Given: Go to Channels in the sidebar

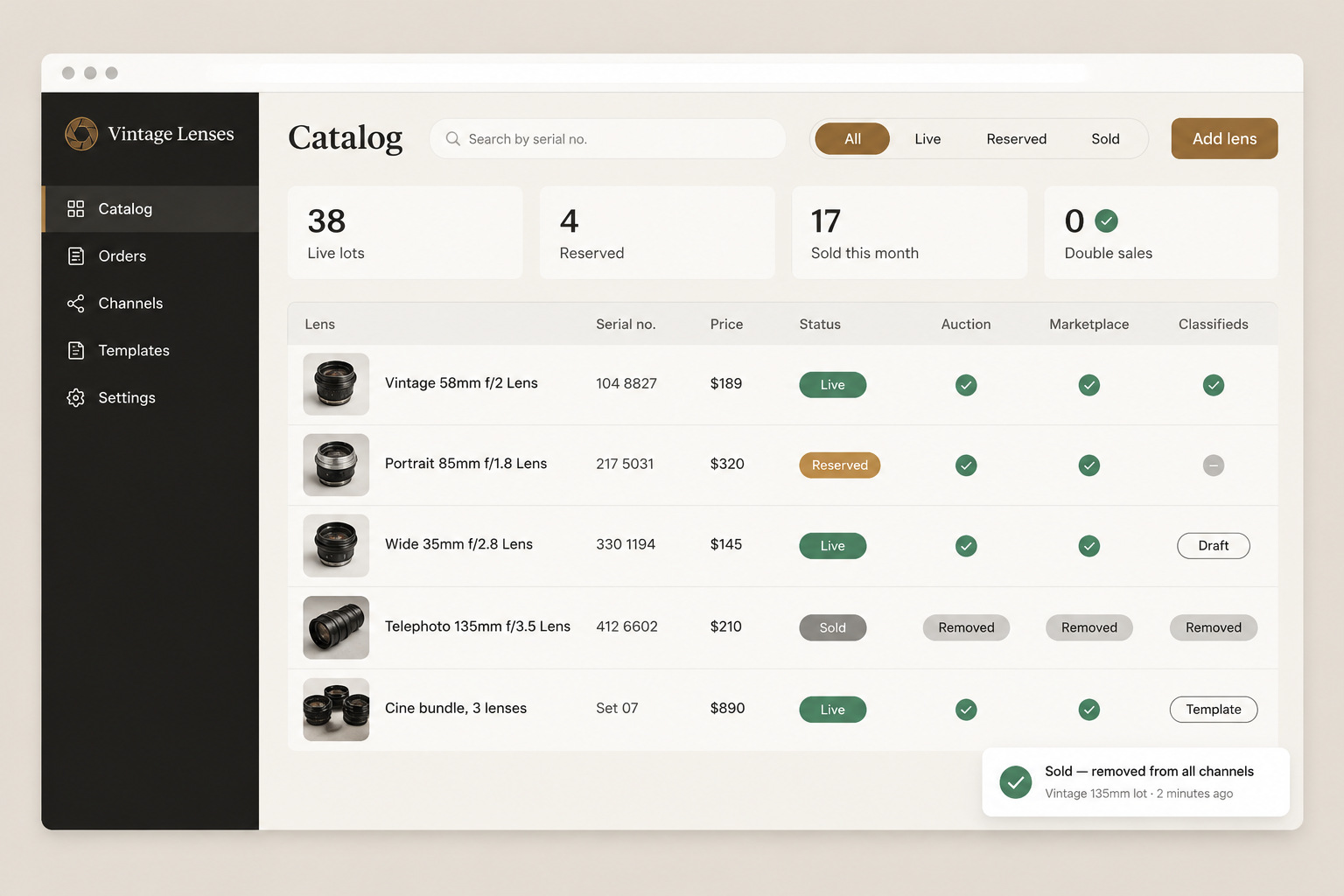Looking at the screenshot, I should click(x=150, y=303).
